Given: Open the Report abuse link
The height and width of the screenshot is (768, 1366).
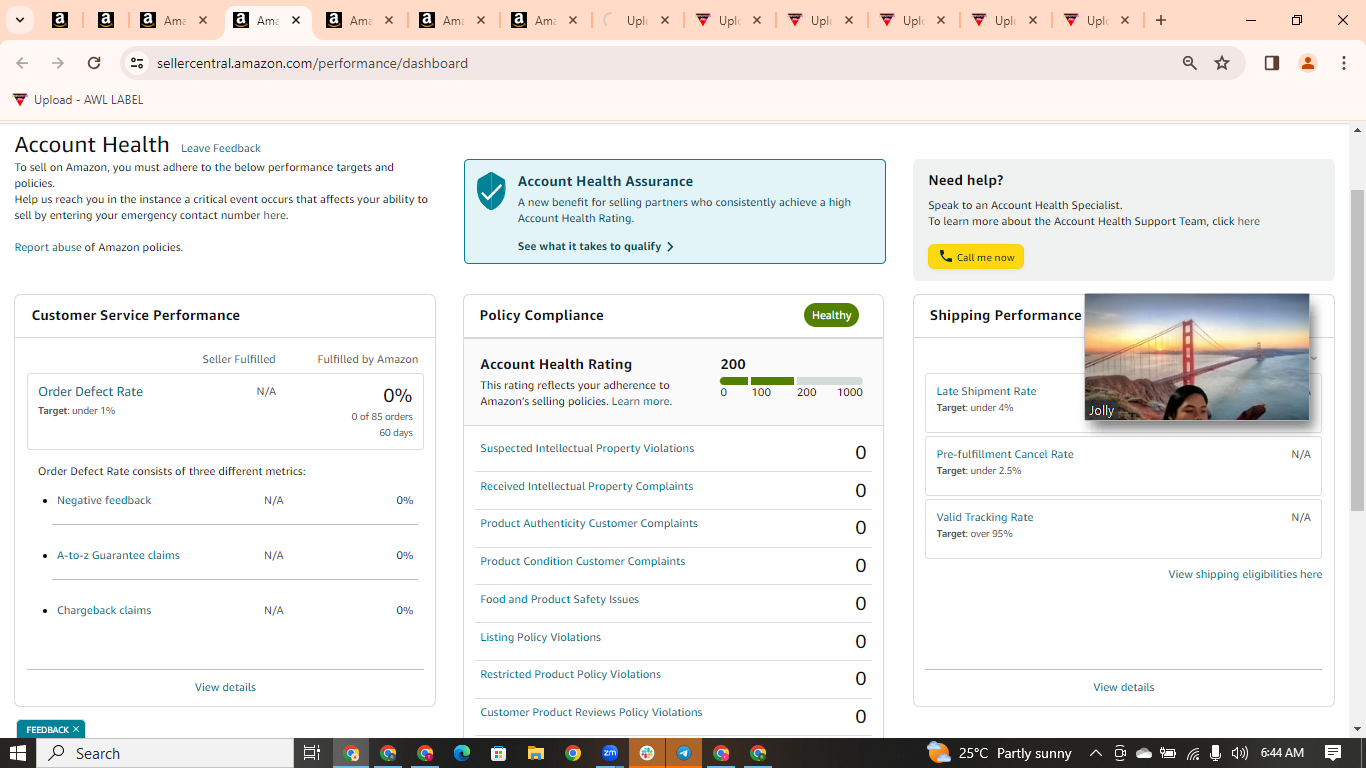Looking at the screenshot, I should 48,247.
